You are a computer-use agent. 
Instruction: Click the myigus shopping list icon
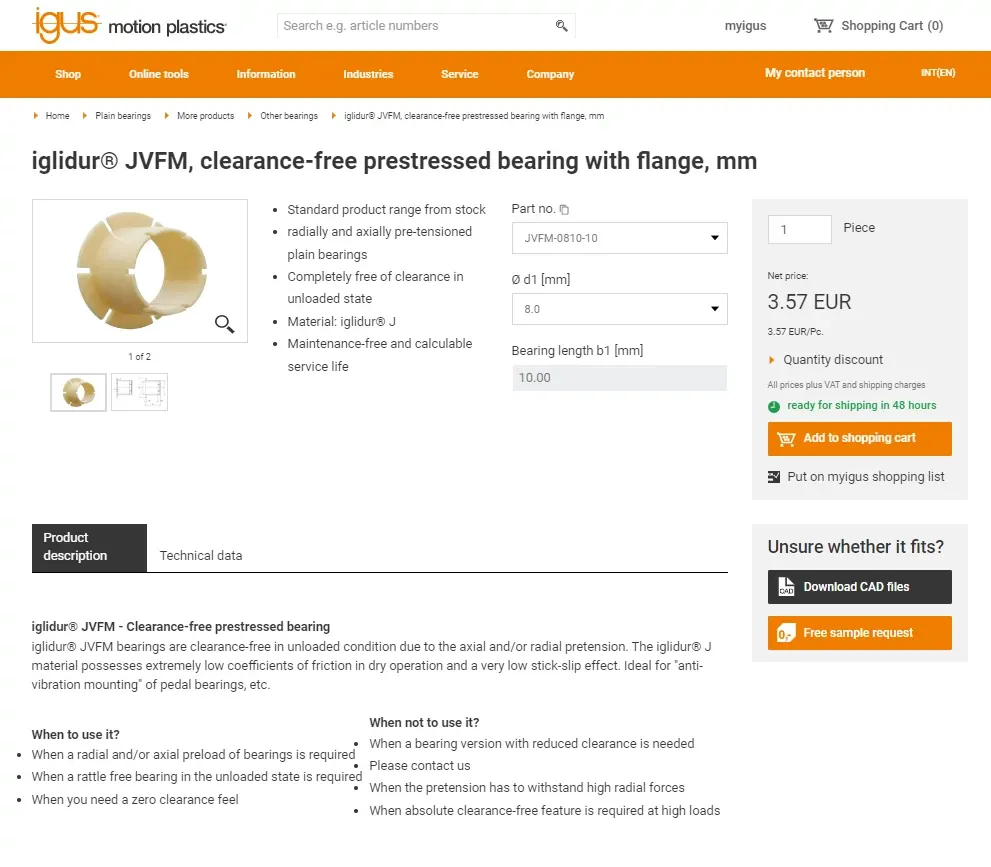click(774, 477)
